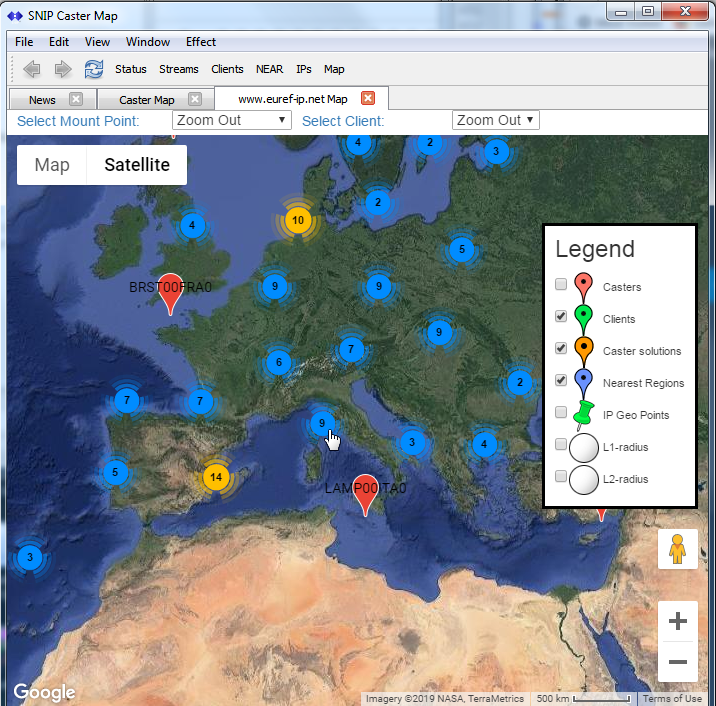Click the back navigation arrow icon
716x706 pixels.
point(32,69)
